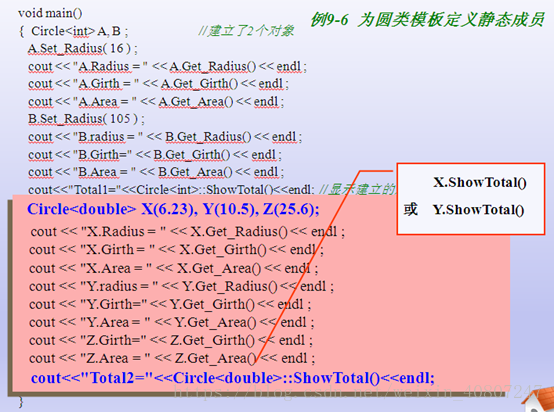554x412 pixels.
Task: Click the 'Y.radius =' cout line
Action: [182, 286]
